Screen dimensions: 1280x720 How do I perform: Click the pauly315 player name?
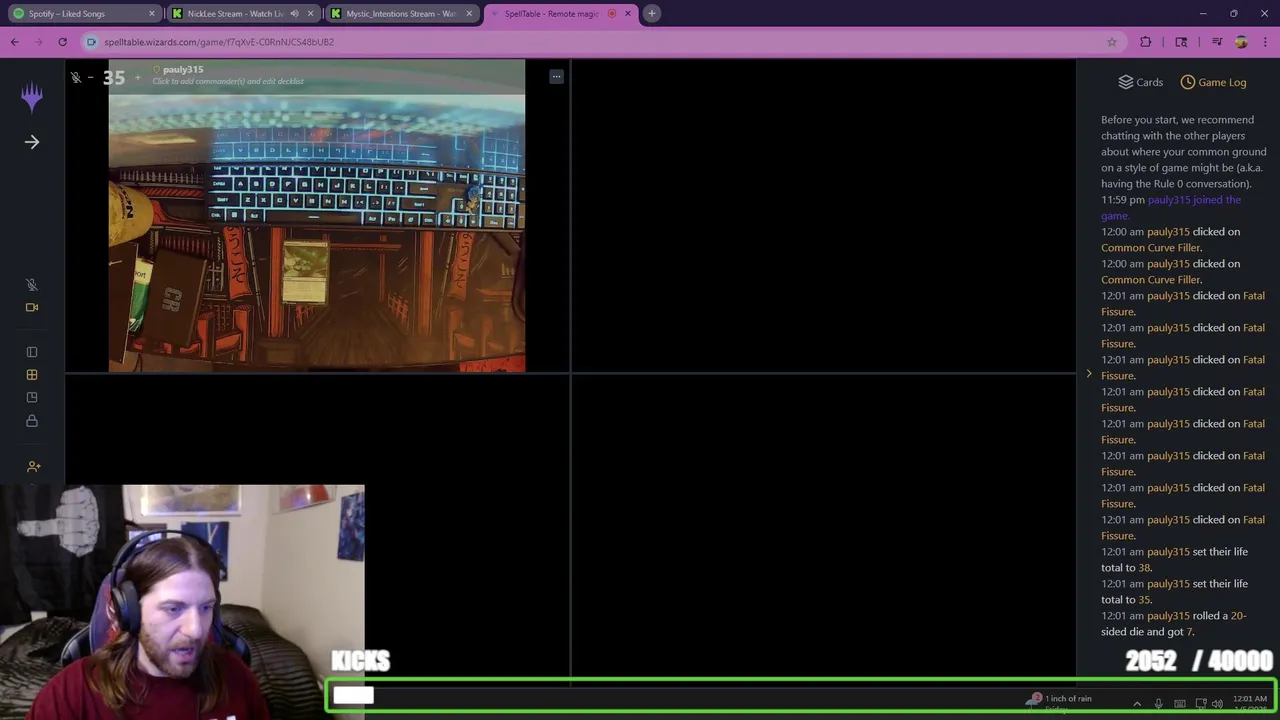(183, 70)
